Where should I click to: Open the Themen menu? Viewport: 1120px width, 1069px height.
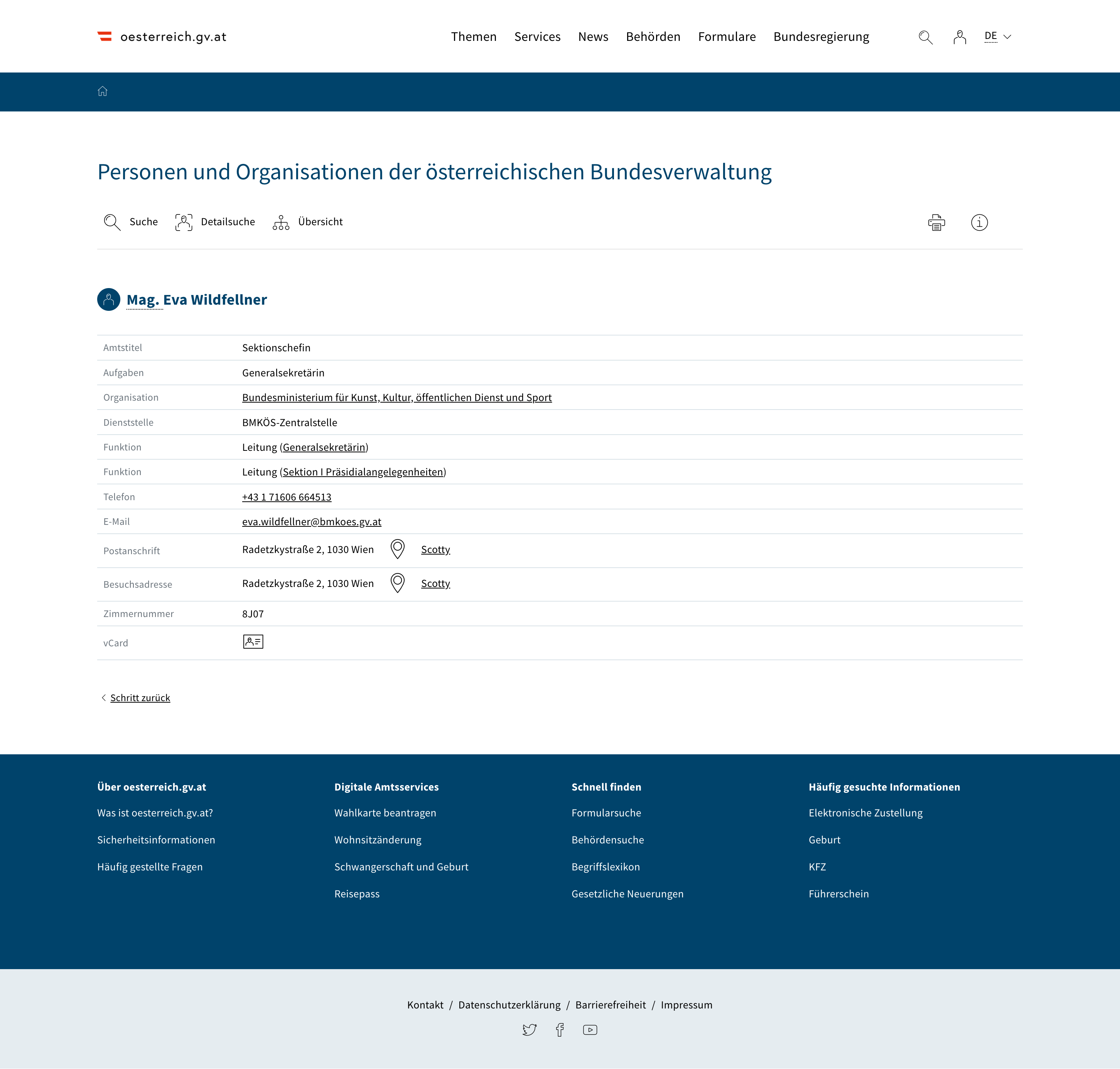(x=474, y=37)
